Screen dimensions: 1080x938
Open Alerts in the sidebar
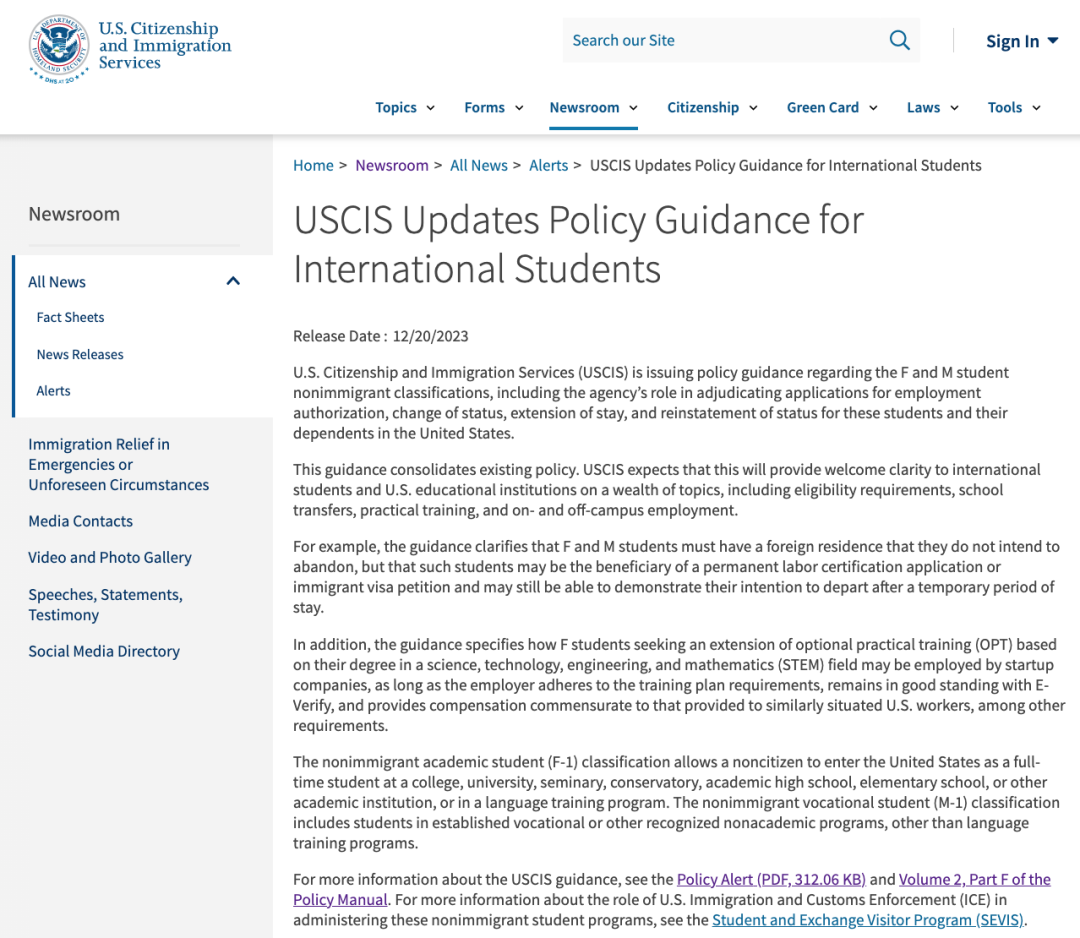tap(53, 390)
